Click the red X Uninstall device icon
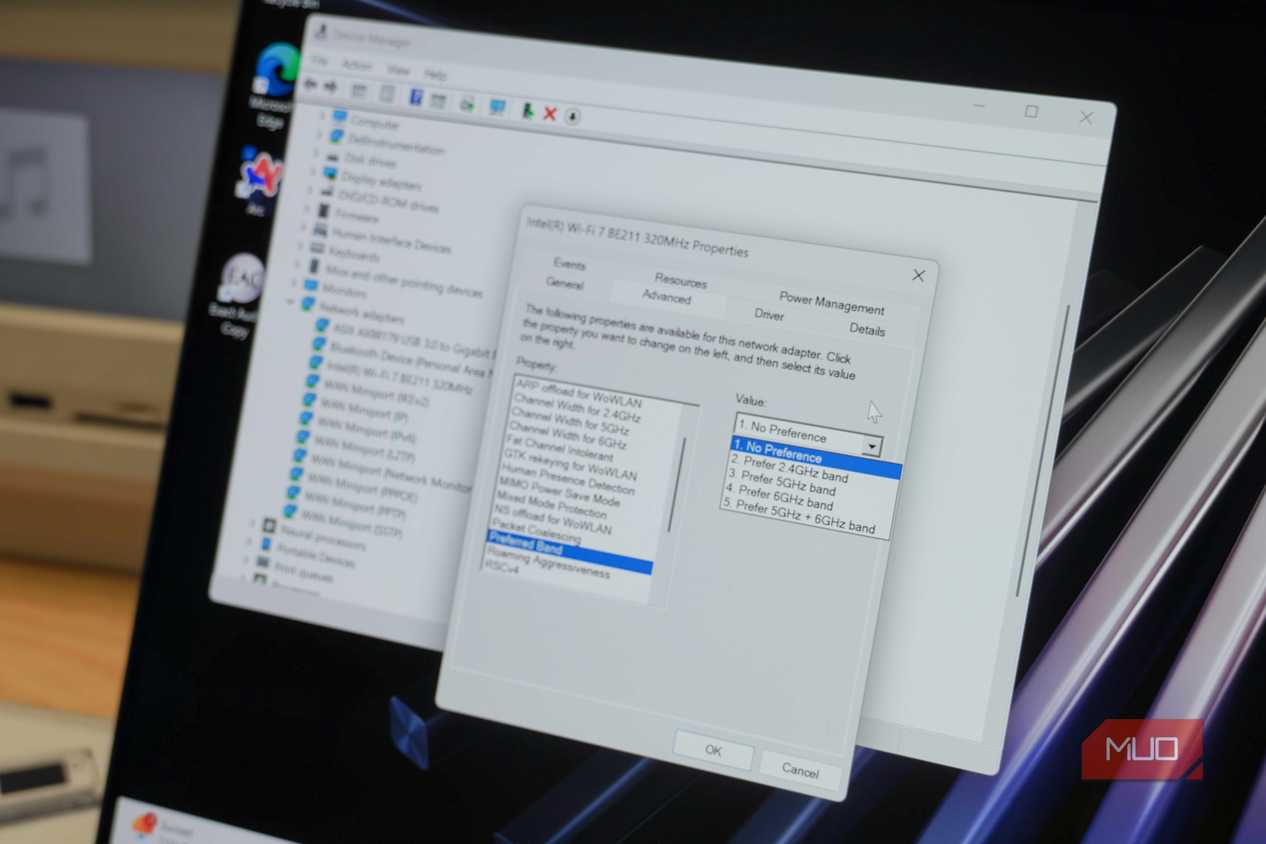Screen dimensions: 1266x844 coord(549,114)
